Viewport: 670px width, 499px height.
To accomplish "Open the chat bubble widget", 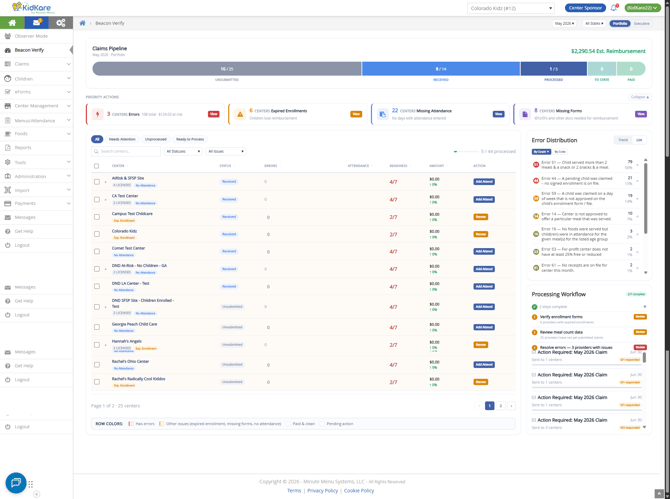I will click(x=16, y=483).
